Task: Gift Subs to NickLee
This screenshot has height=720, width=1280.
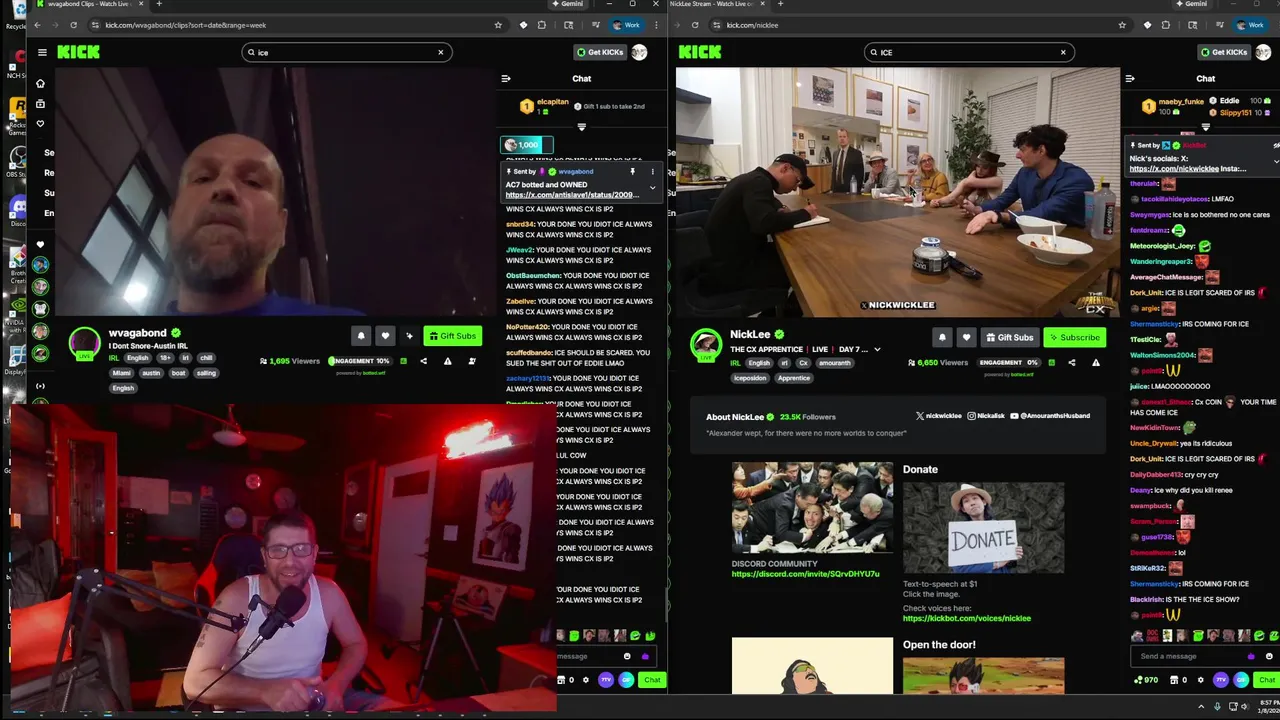Action: click(1009, 338)
